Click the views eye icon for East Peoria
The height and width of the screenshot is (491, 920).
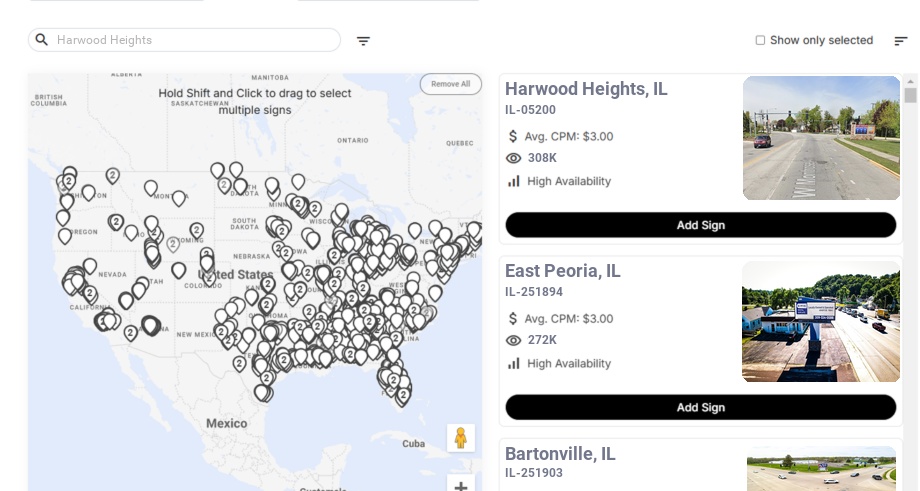(514, 340)
